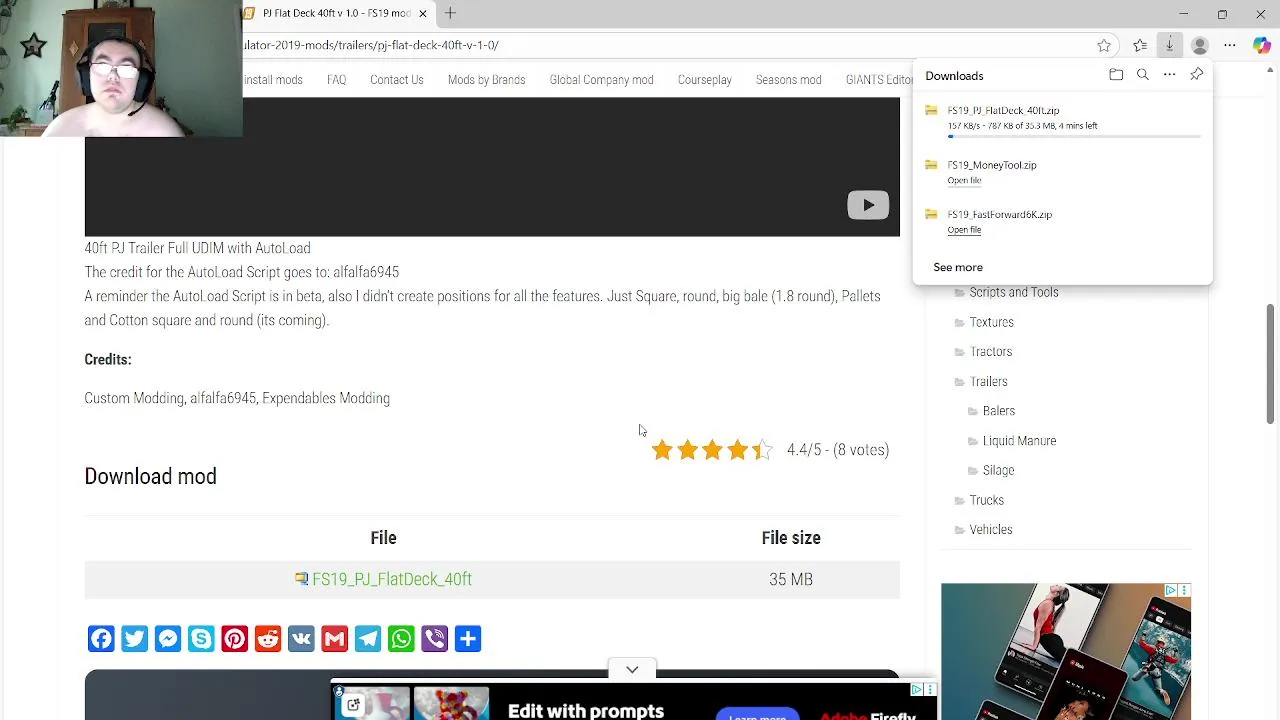Open Global Company mod menu item

point(601,80)
